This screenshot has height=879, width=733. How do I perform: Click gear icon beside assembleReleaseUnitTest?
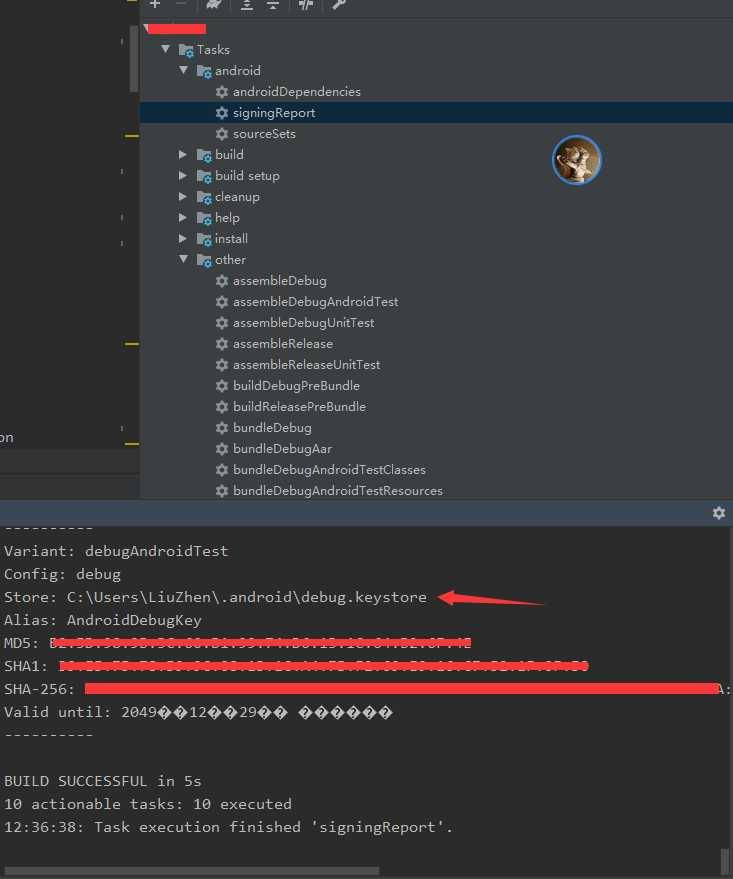[222, 364]
